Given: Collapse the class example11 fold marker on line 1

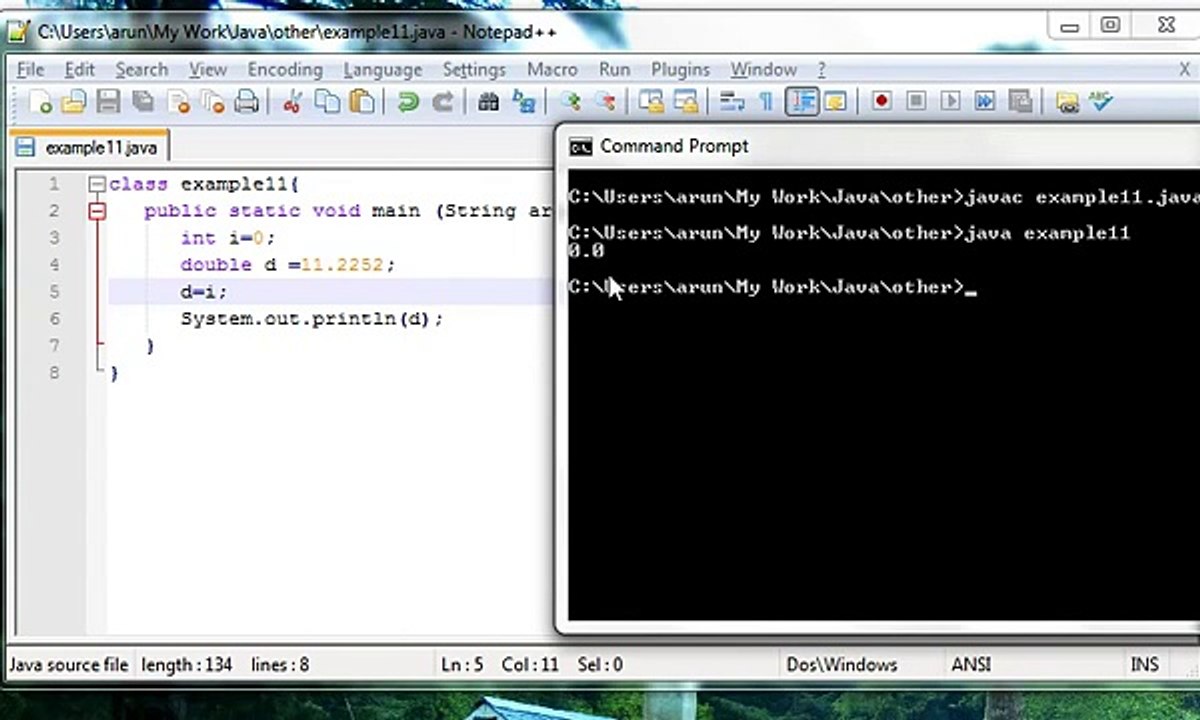Looking at the screenshot, I should tap(96, 184).
